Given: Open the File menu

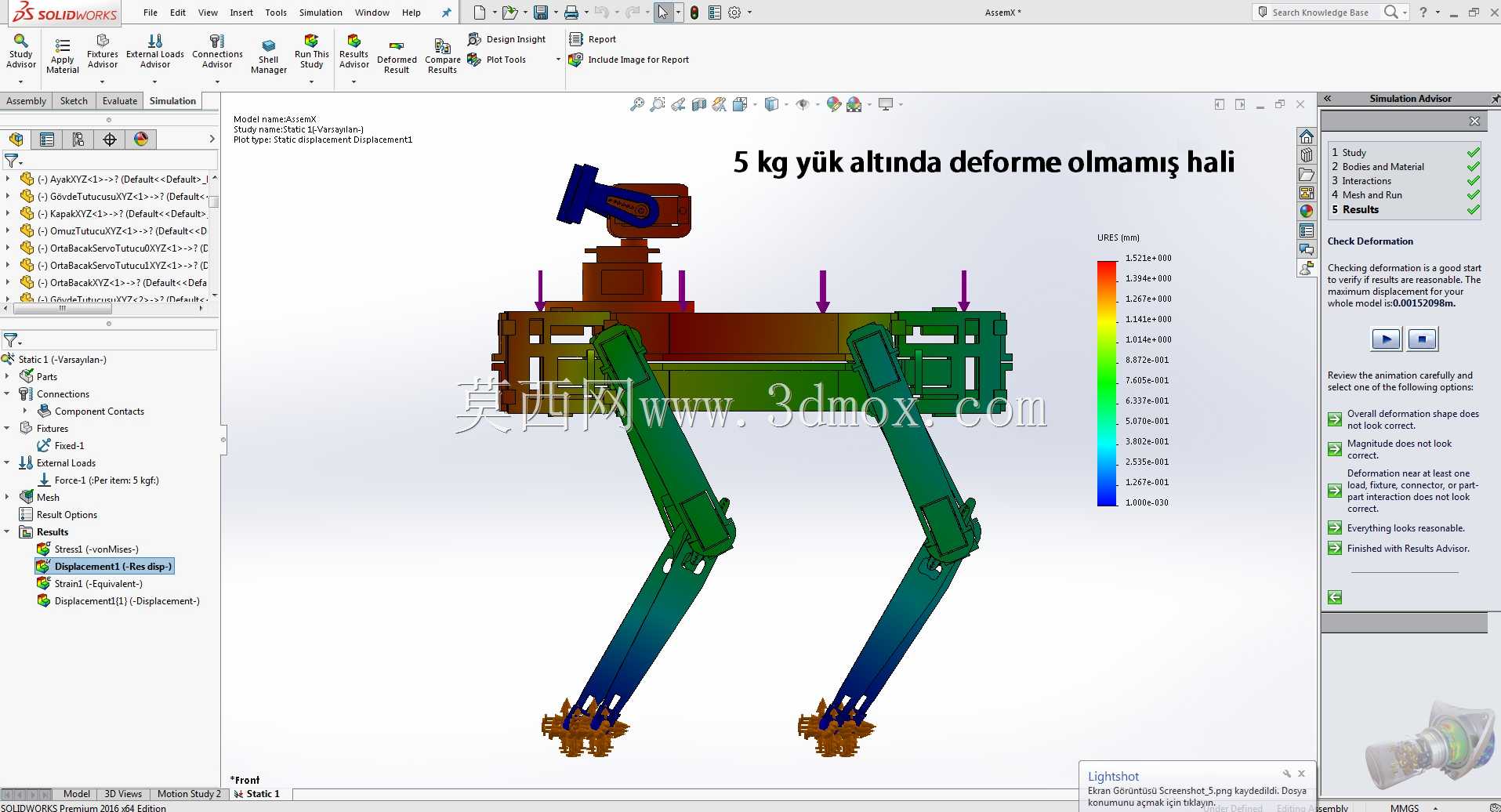Looking at the screenshot, I should [x=150, y=13].
